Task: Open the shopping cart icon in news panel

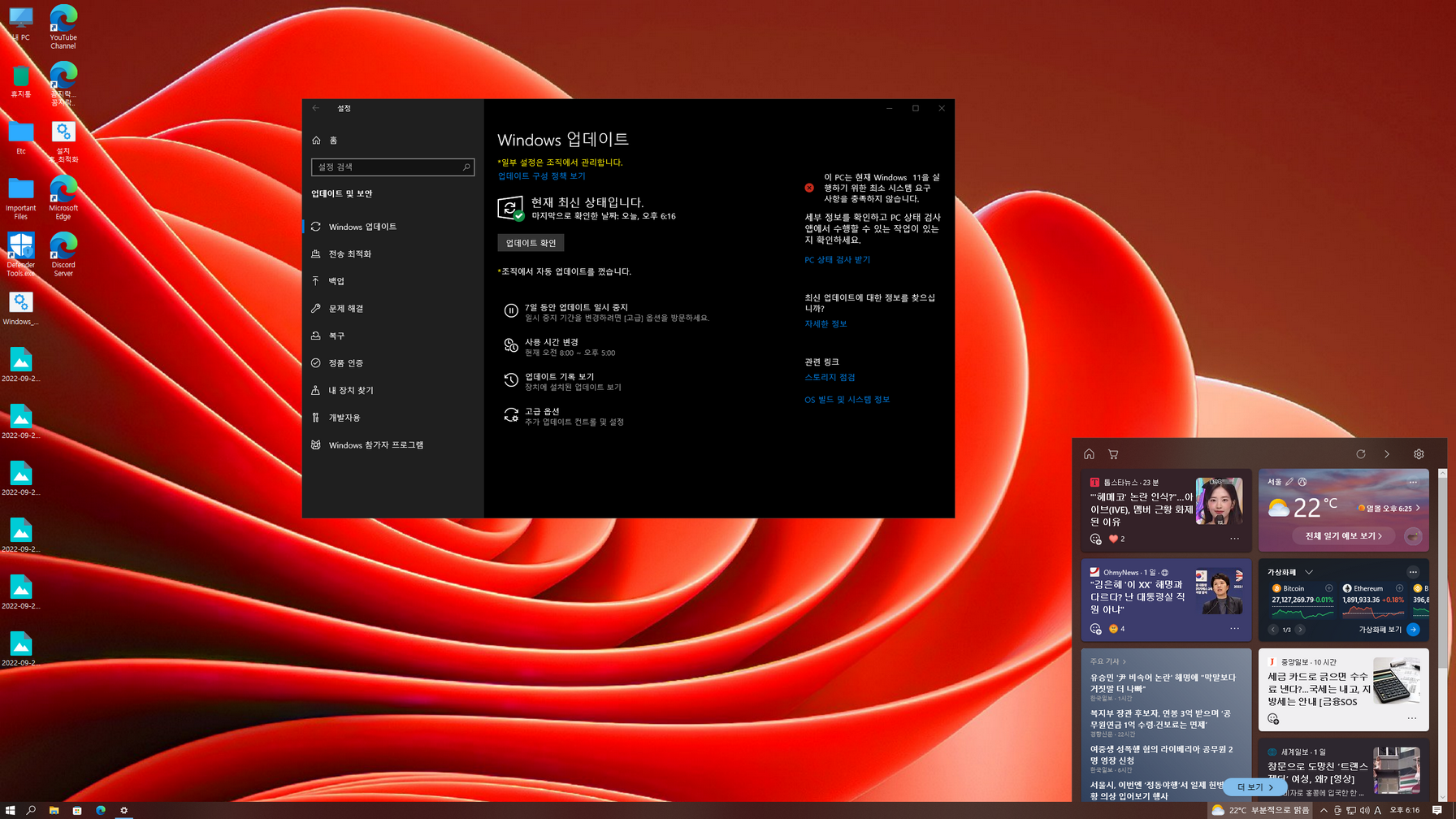Action: point(1113,454)
